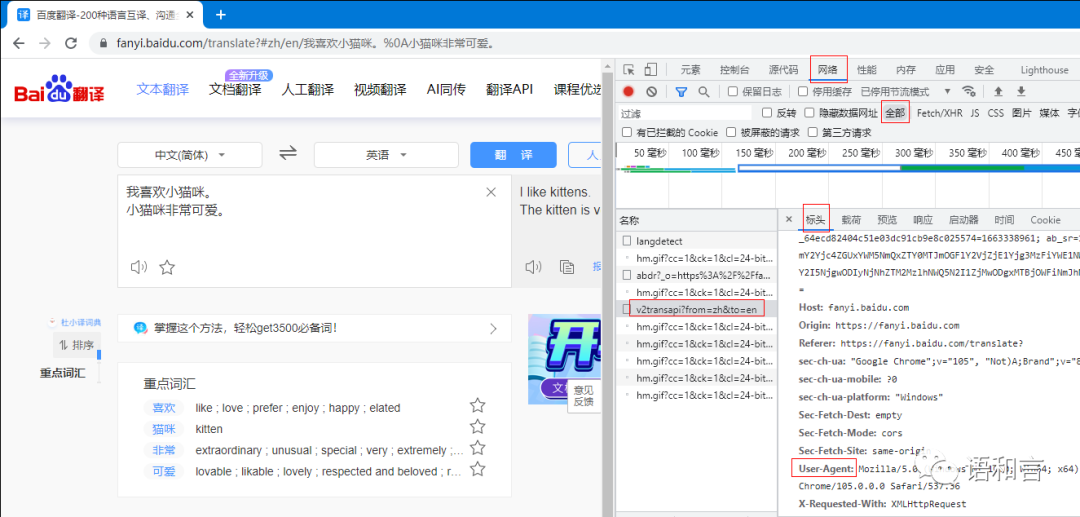Open 排序 sort control

(77, 345)
